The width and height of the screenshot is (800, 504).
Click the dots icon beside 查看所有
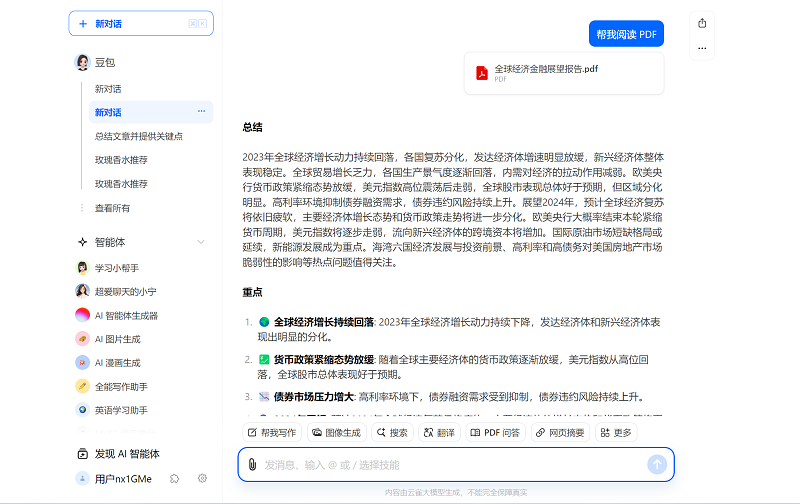pos(82,208)
